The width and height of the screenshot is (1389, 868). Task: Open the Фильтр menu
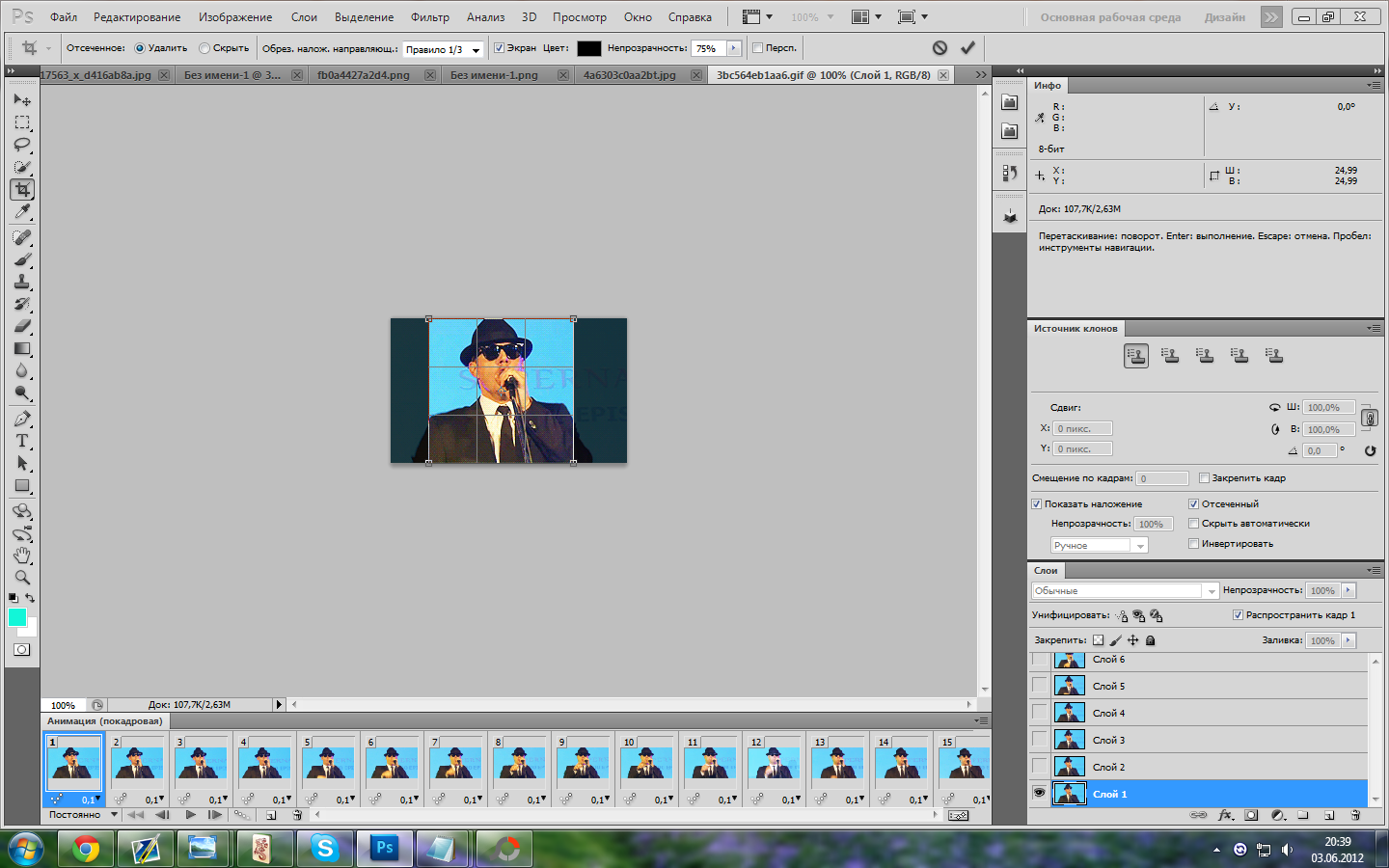pyautogui.click(x=430, y=17)
